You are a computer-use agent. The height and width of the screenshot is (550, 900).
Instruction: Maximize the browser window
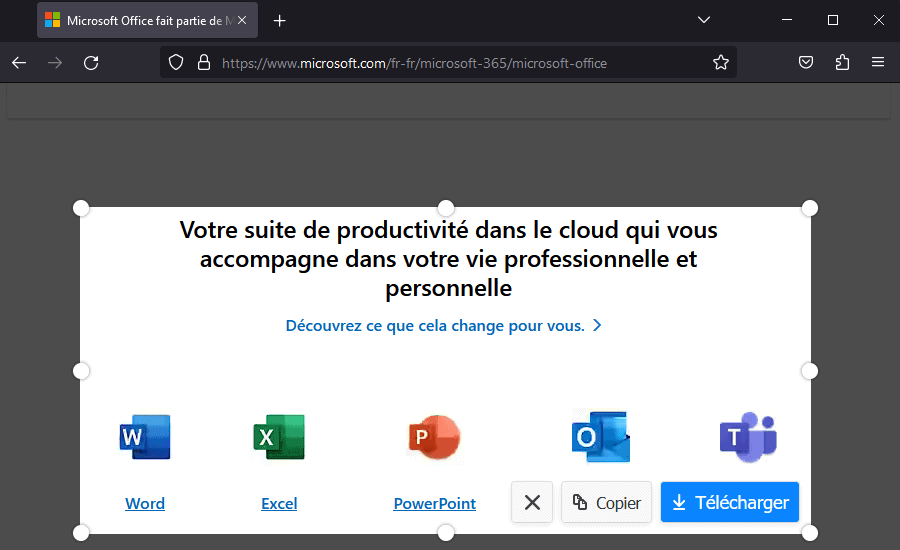[x=833, y=20]
